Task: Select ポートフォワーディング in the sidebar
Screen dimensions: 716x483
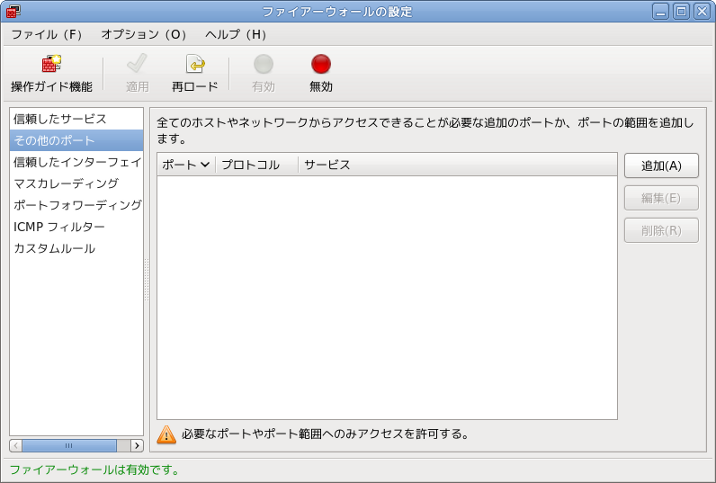Action: pos(76,205)
